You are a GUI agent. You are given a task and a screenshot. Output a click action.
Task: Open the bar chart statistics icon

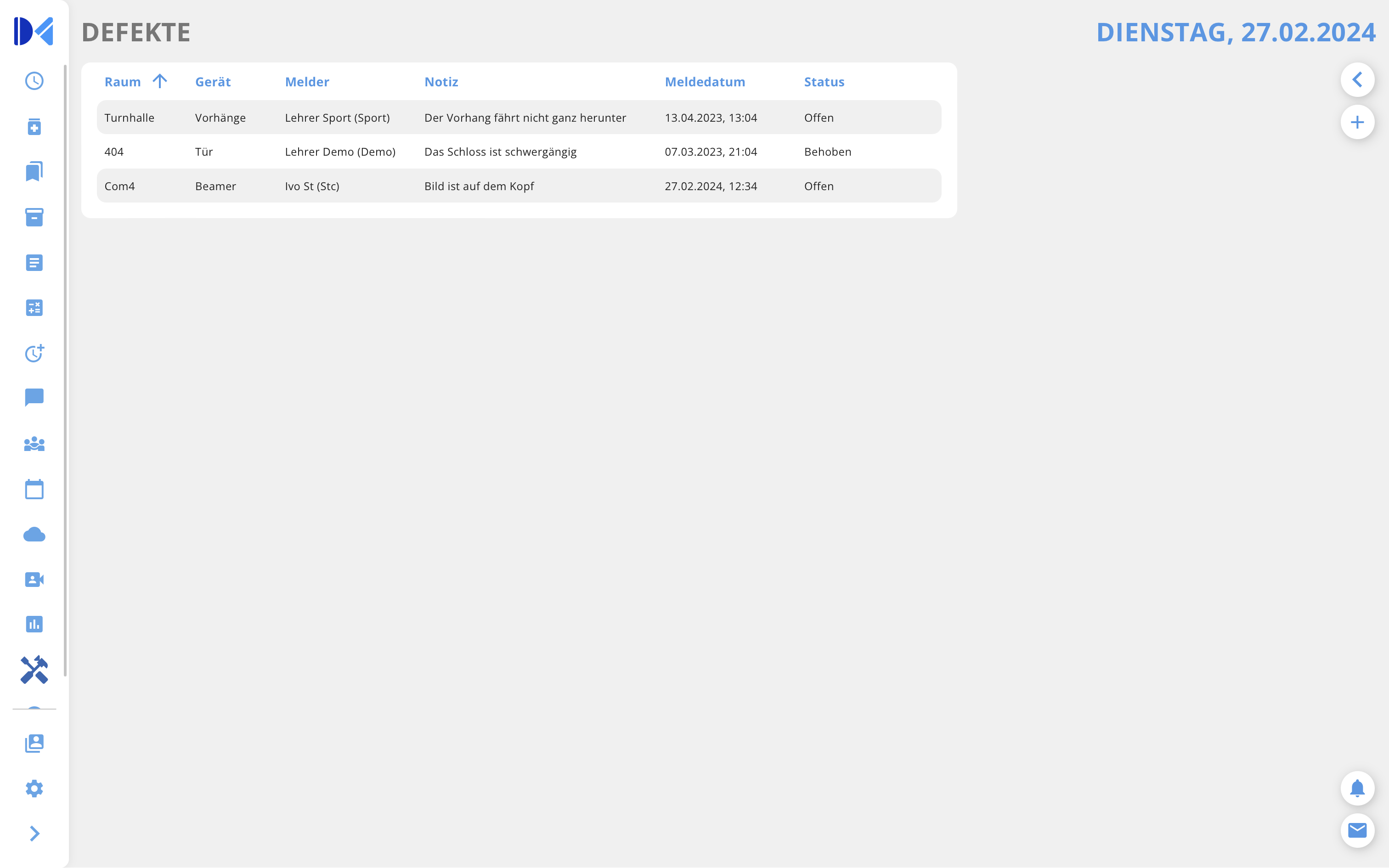pos(34,624)
